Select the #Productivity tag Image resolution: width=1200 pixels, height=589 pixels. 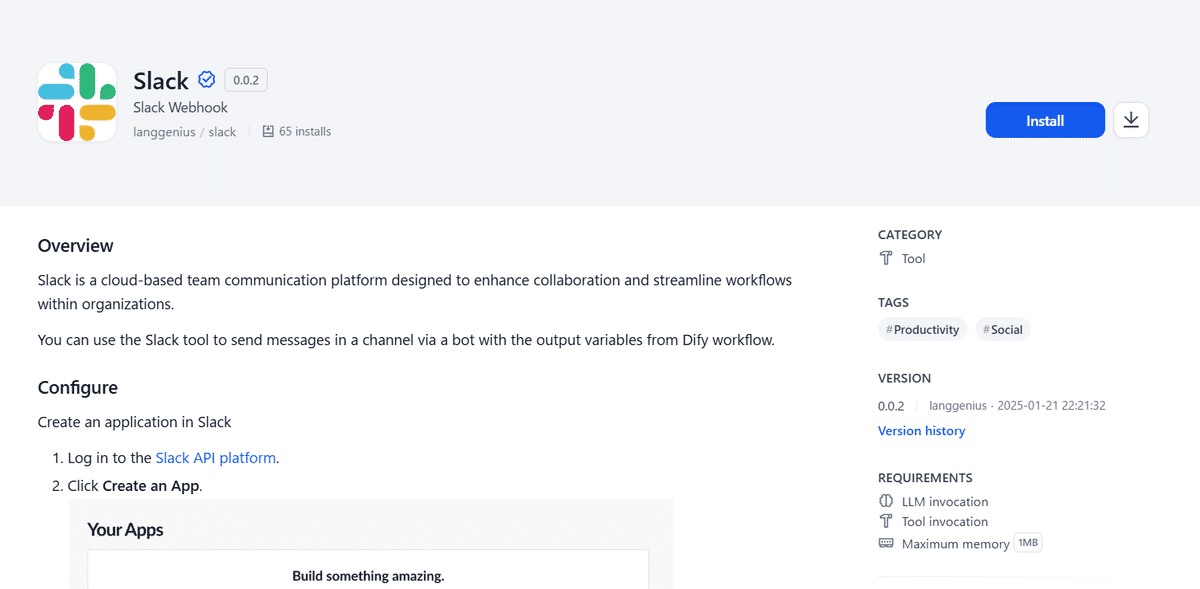click(922, 329)
